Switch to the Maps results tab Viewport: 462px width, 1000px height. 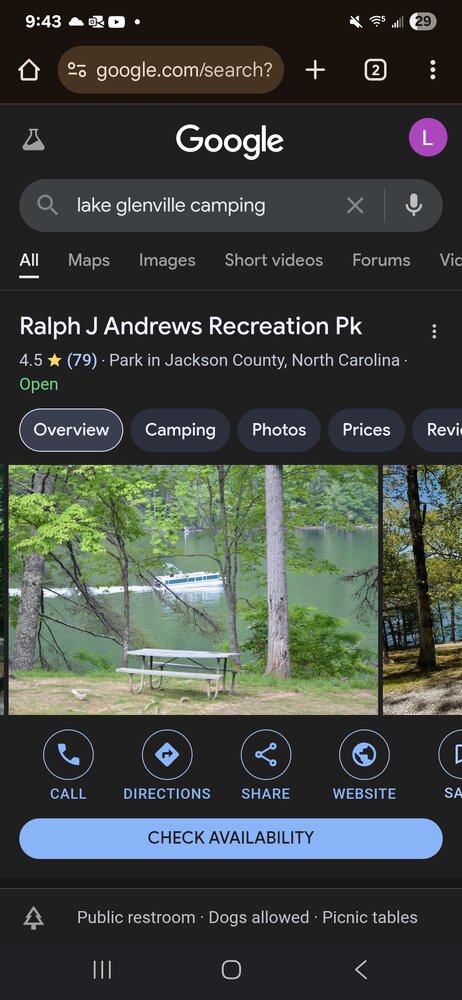89,260
